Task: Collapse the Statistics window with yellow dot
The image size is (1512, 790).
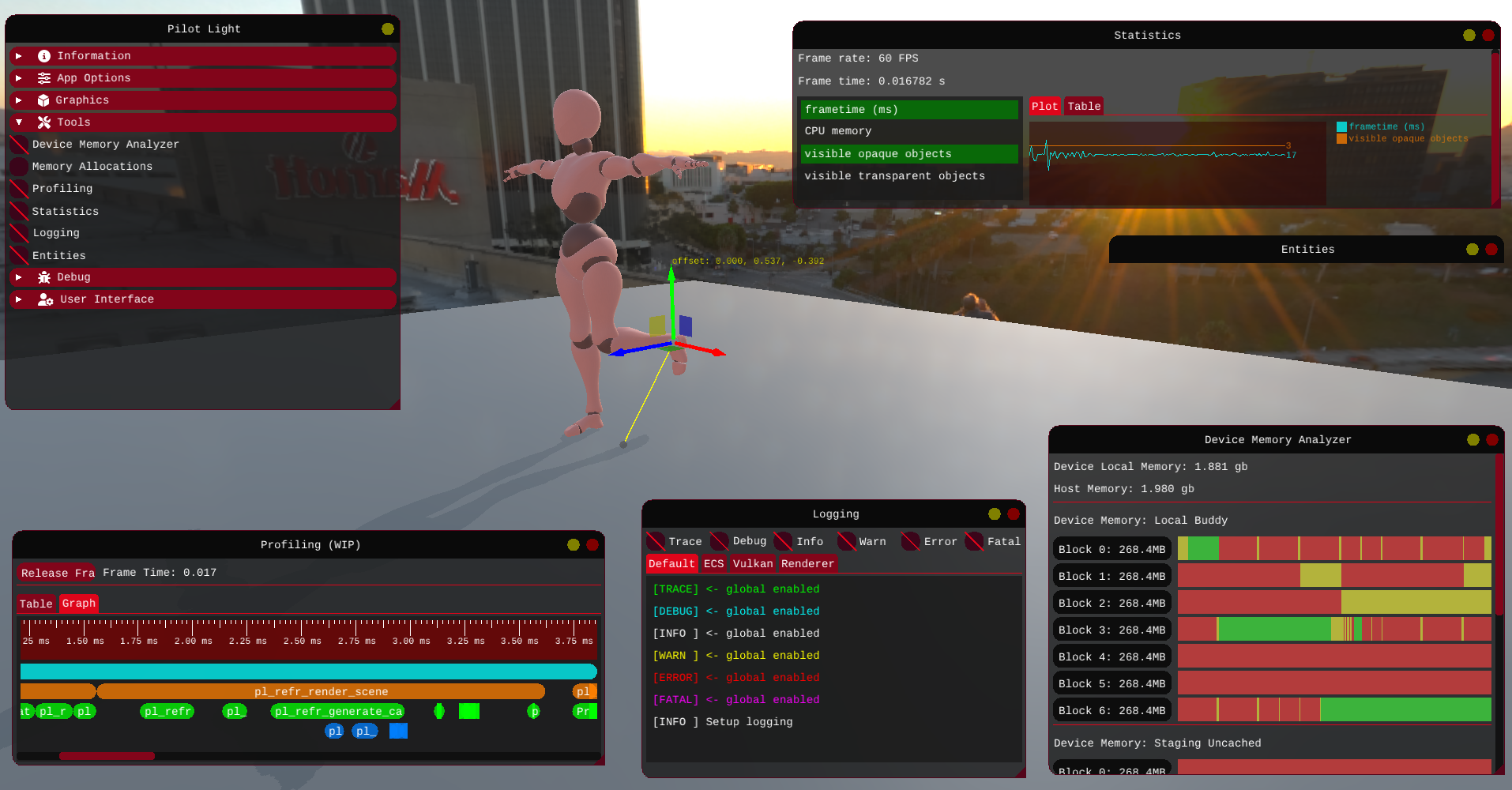Action: [x=1469, y=36]
